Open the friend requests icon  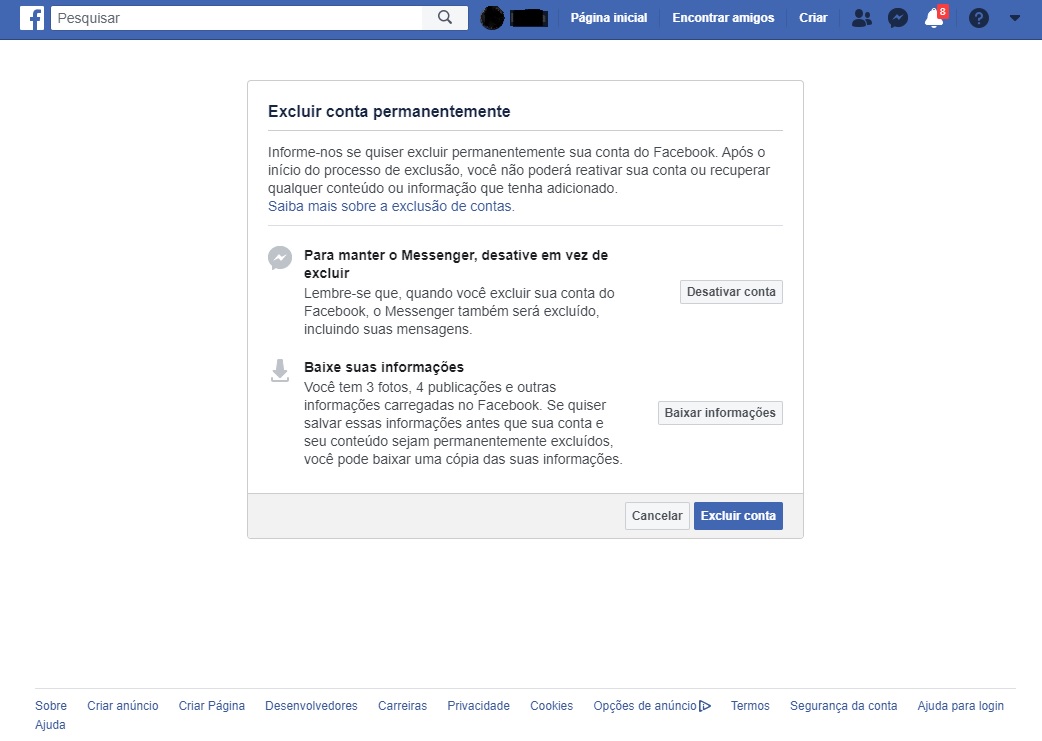click(x=861, y=18)
